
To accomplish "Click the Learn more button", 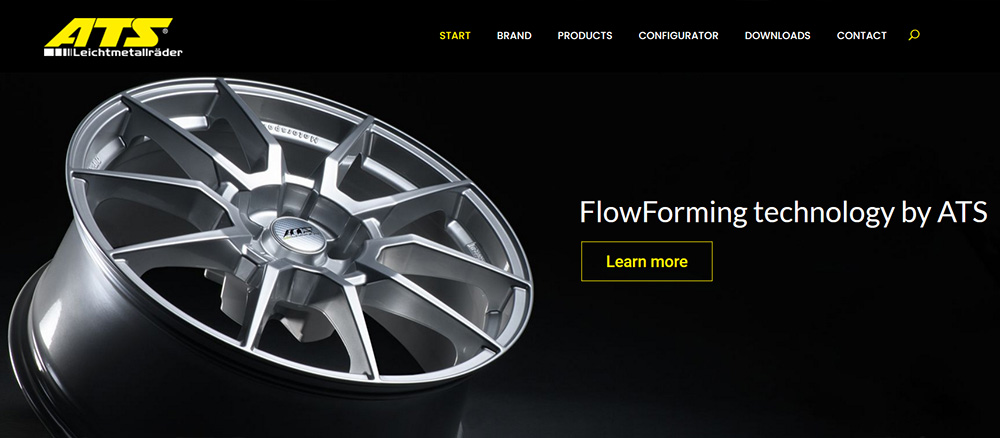I will pos(647,261).
